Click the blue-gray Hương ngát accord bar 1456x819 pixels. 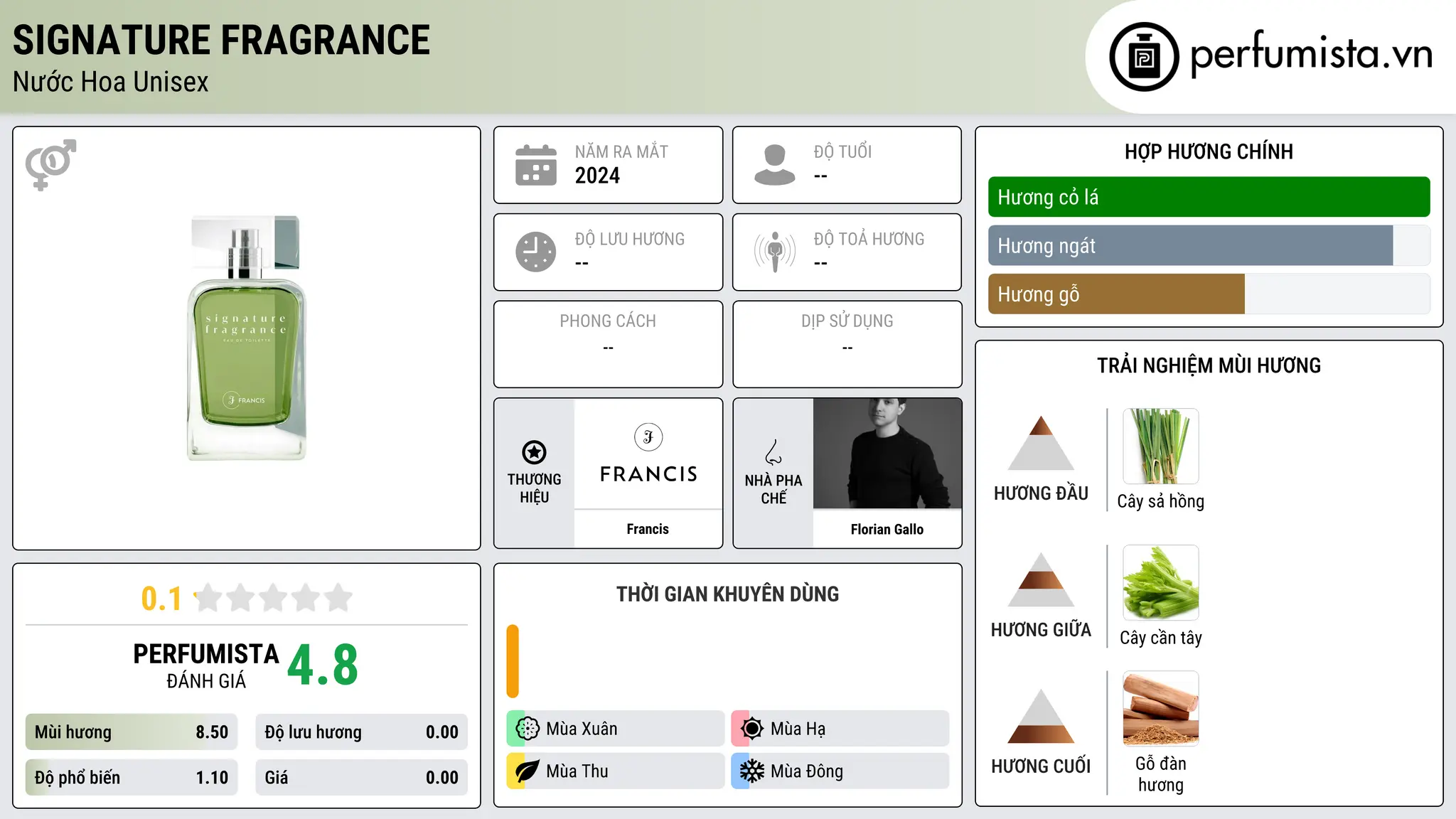click(x=1190, y=246)
